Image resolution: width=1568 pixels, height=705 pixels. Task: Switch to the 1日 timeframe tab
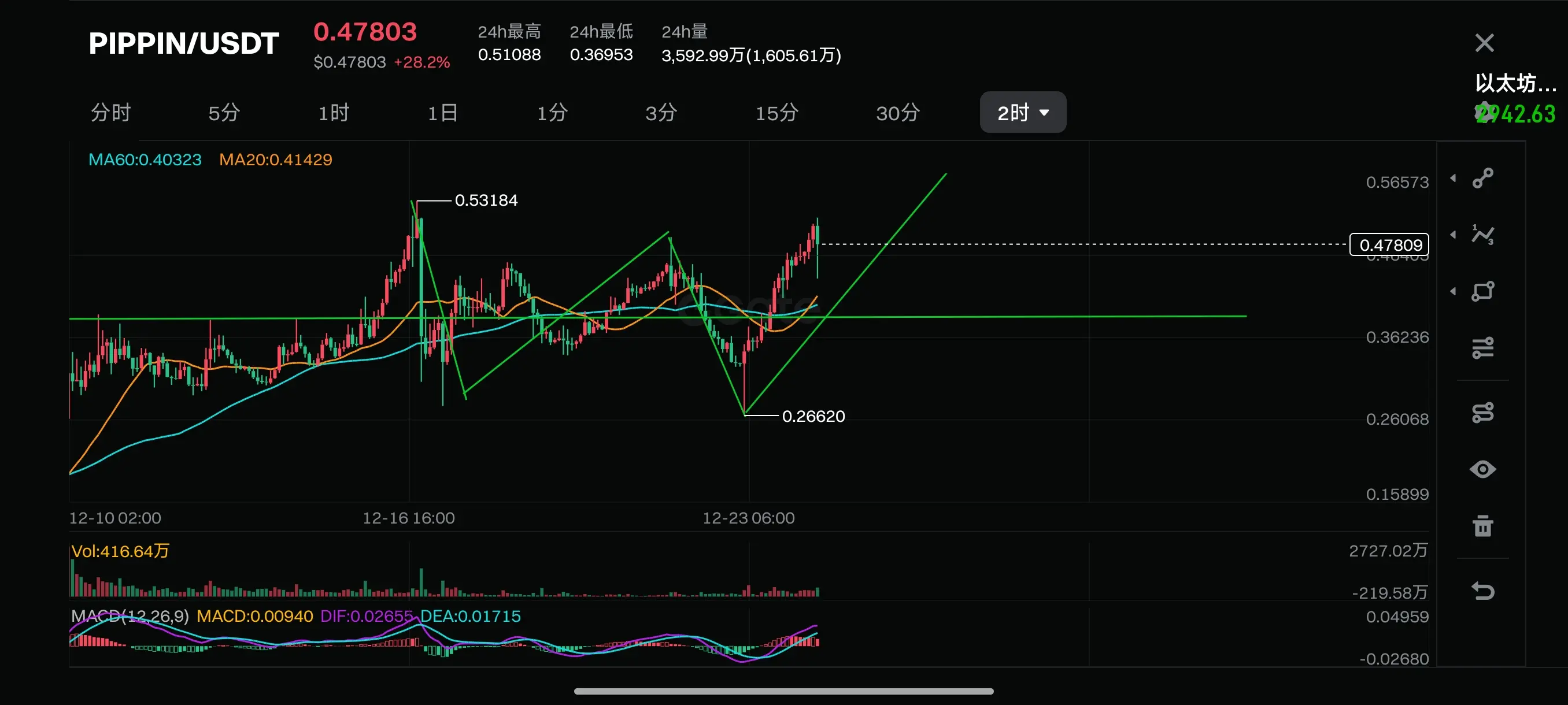point(442,113)
